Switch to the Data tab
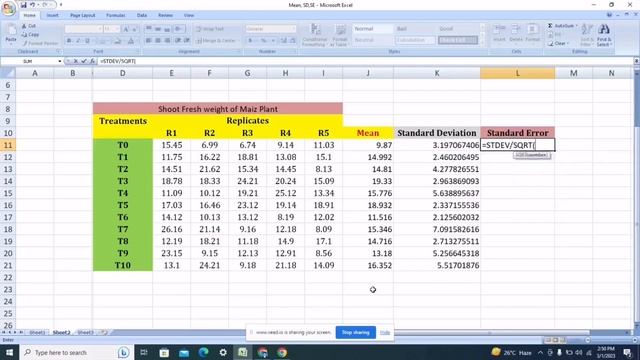This screenshot has width=640, height=360. click(142, 16)
